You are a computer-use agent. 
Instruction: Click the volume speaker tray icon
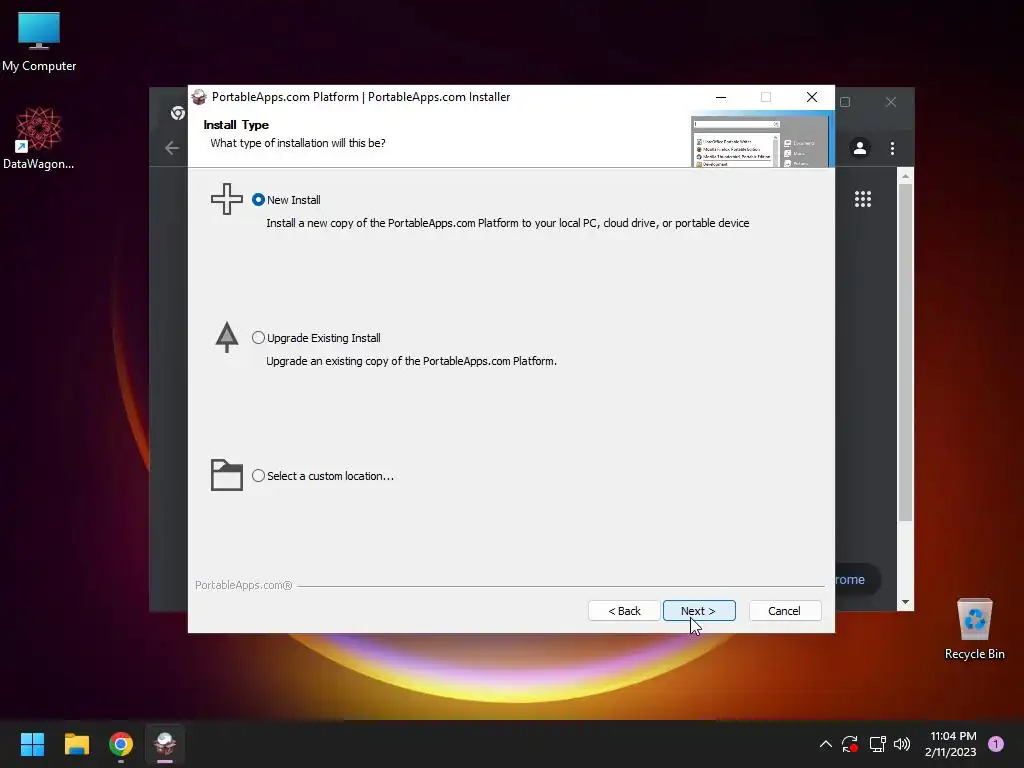(902, 744)
